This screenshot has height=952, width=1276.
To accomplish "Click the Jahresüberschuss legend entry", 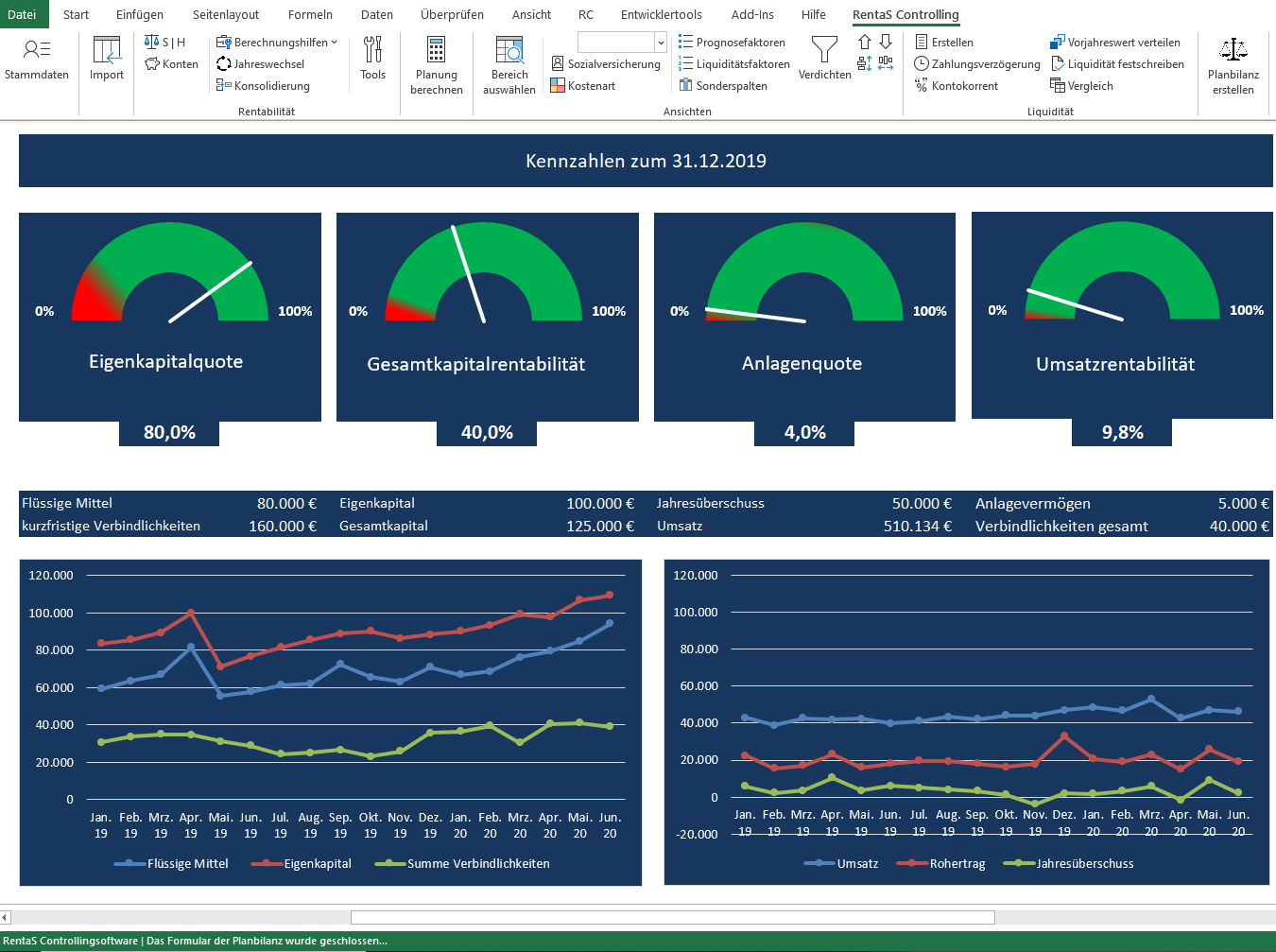I will (x=1068, y=863).
